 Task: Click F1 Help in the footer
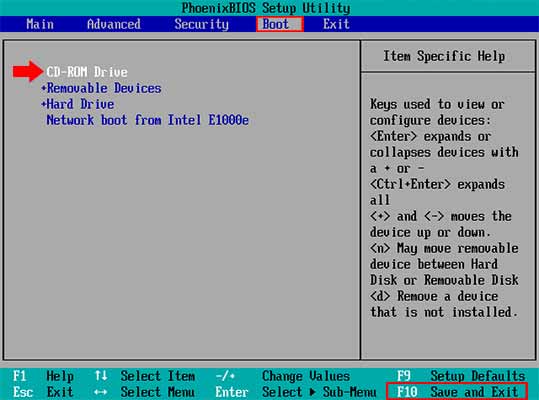click(43, 376)
